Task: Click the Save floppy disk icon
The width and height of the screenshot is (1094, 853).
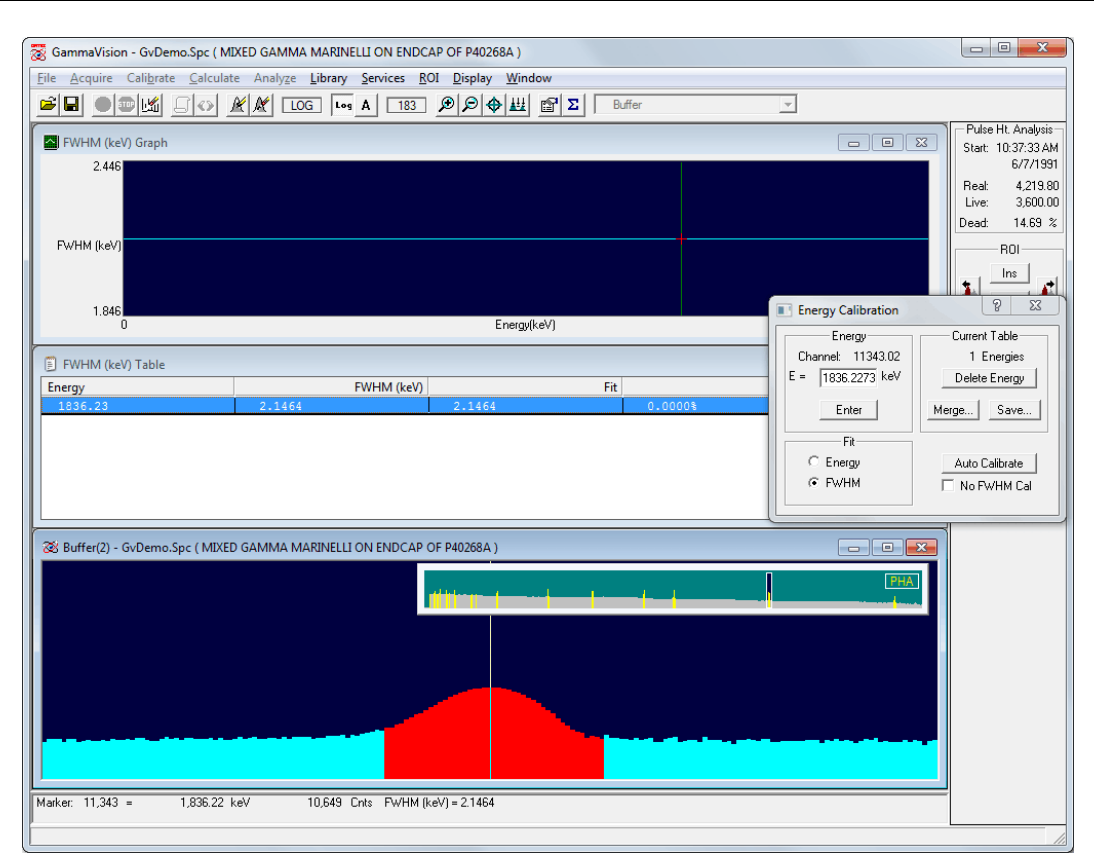Action: (x=71, y=105)
